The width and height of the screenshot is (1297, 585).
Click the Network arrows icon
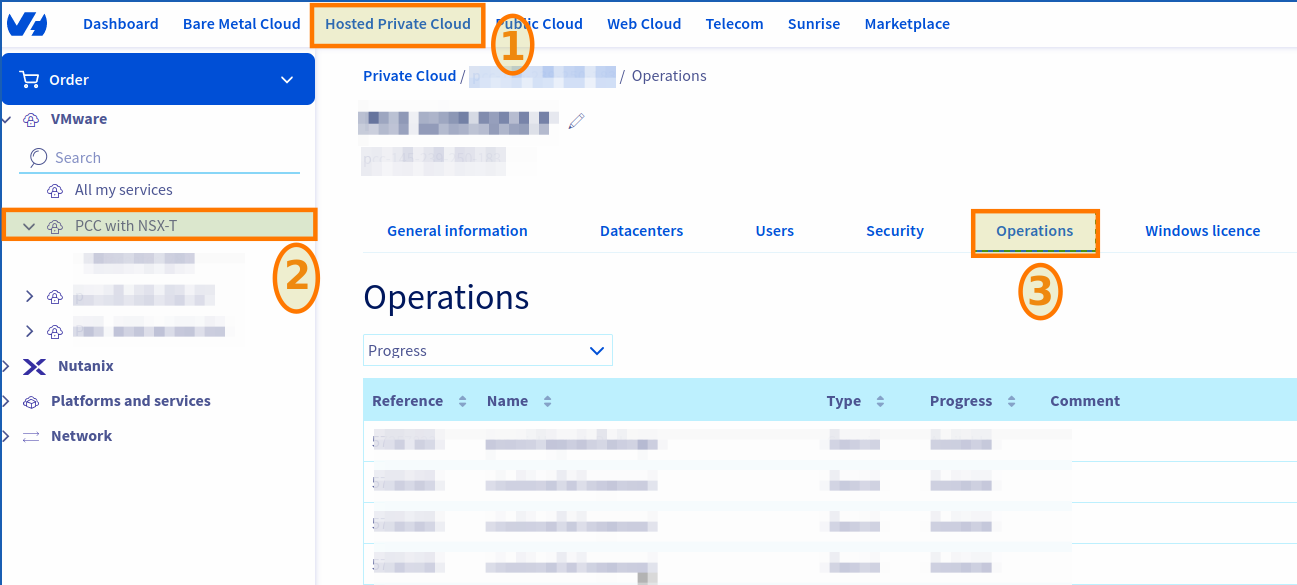click(x=31, y=437)
